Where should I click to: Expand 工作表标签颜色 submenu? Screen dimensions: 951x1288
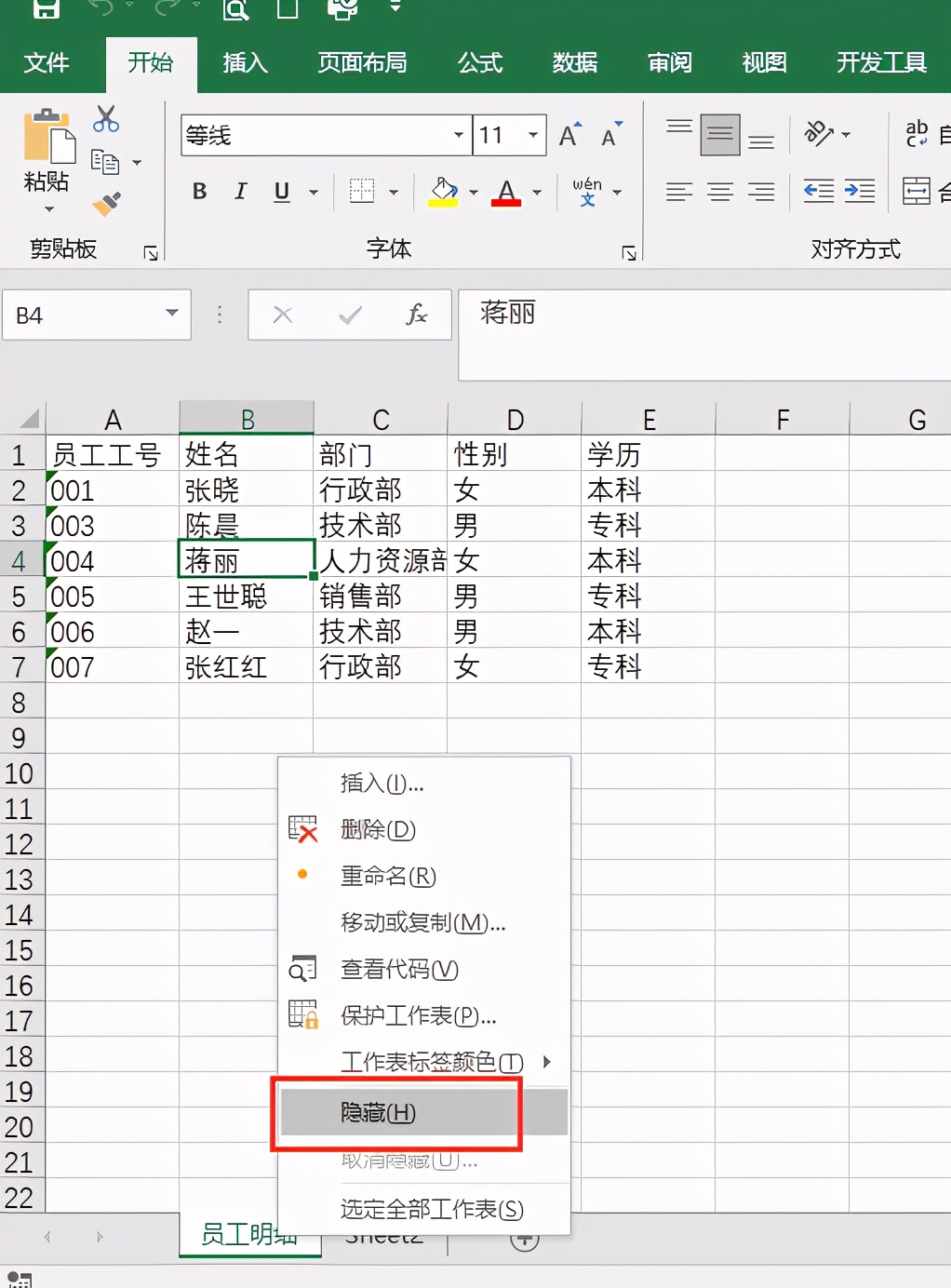click(x=424, y=1062)
